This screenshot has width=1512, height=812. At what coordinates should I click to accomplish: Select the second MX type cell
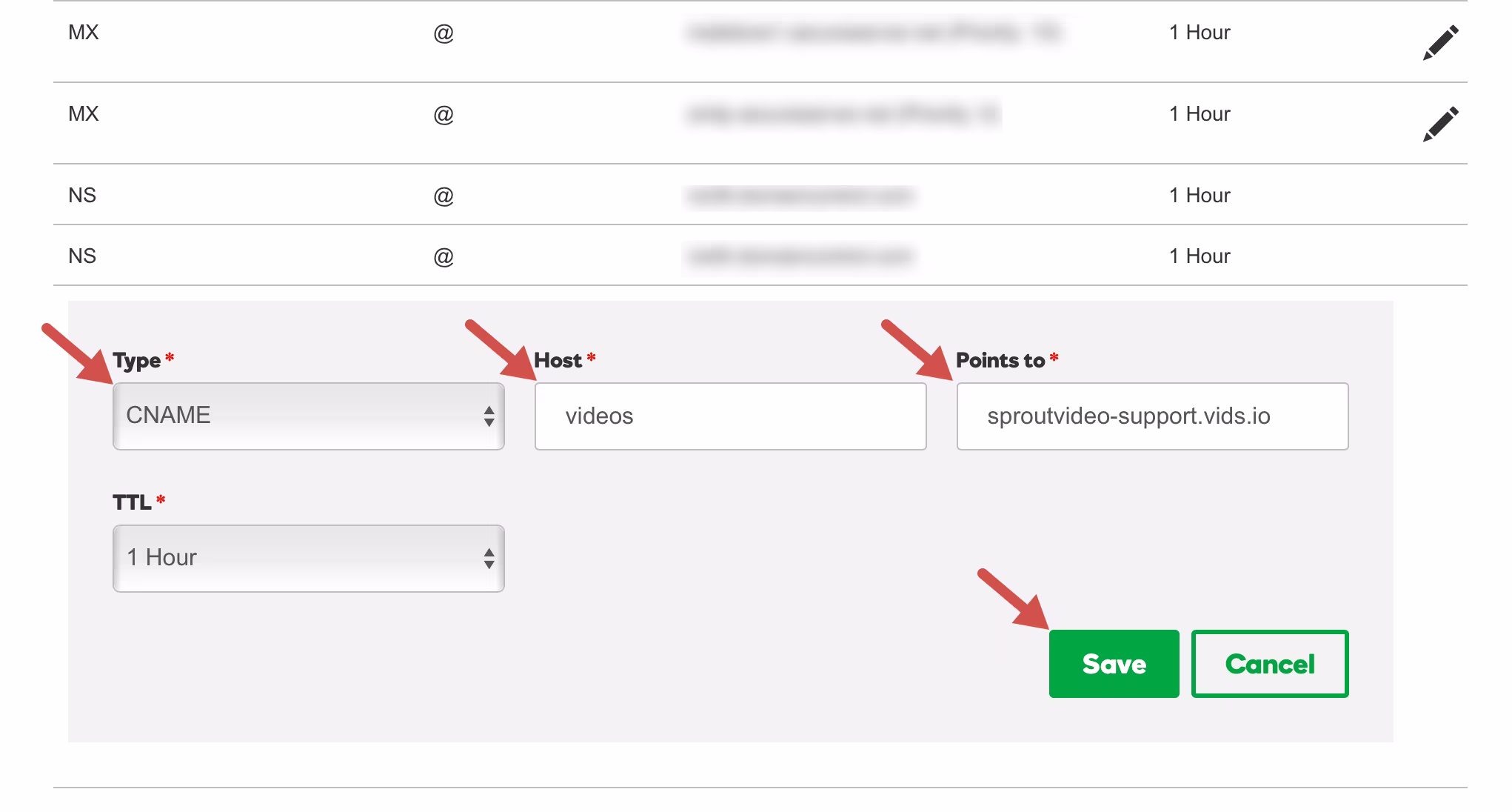click(x=84, y=114)
